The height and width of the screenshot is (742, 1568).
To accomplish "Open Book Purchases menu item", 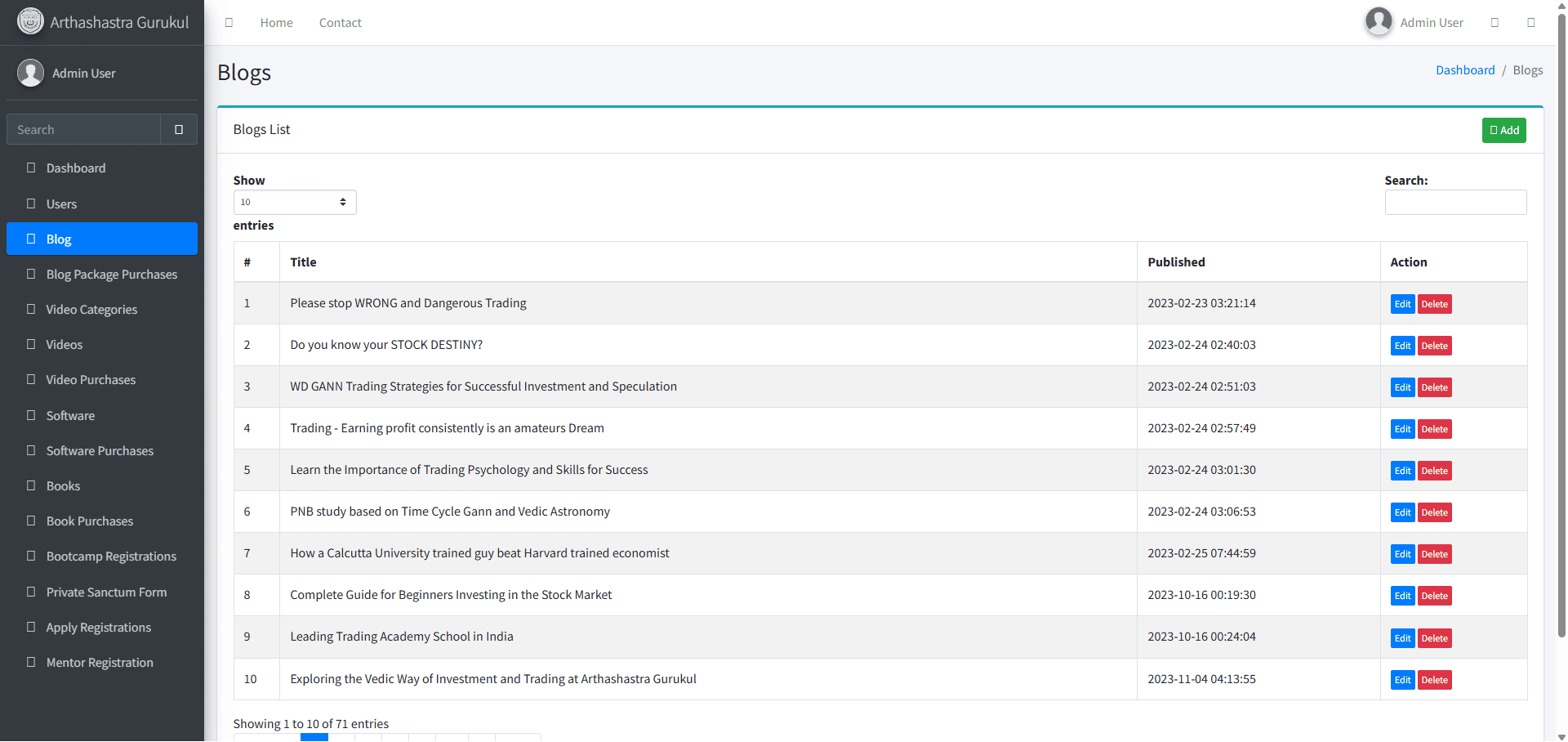I will [x=102, y=521].
